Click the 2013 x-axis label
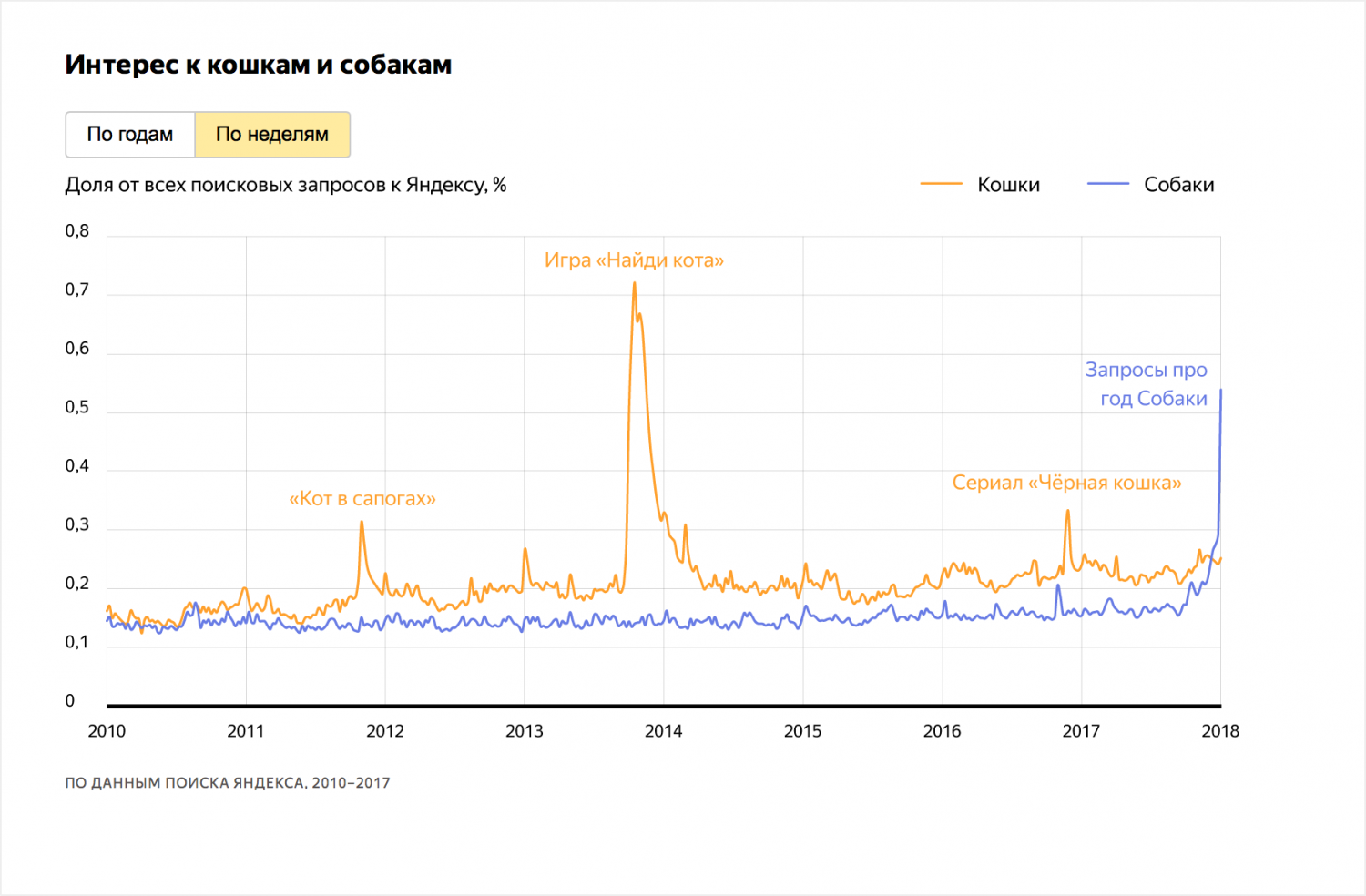The width and height of the screenshot is (1366, 896). click(x=525, y=731)
